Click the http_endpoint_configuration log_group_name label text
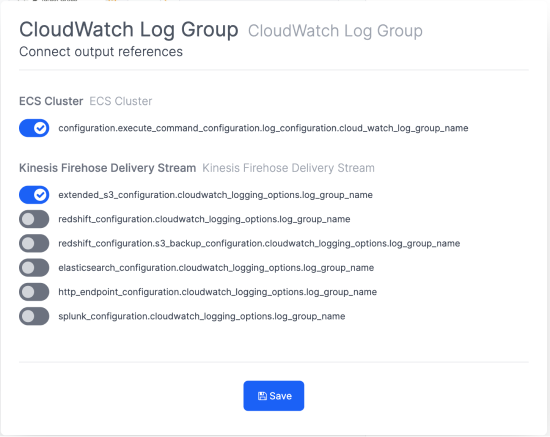The image size is (550, 437). click(217, 292)
